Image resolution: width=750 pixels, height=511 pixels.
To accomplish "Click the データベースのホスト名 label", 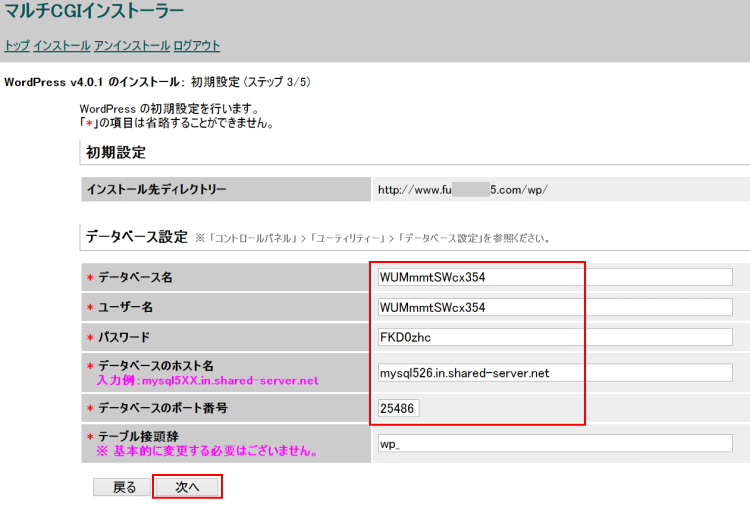I will (155, 366).
